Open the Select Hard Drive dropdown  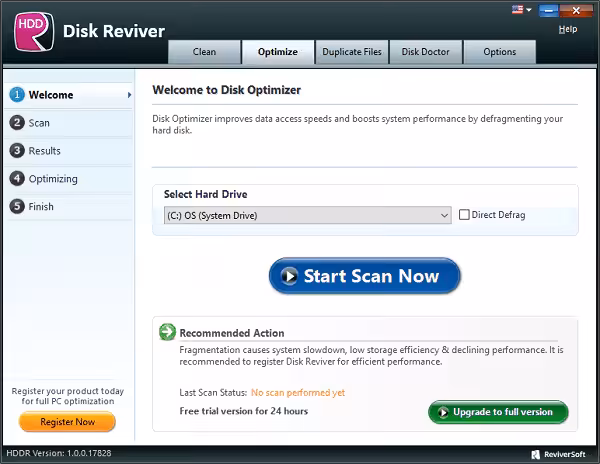point(308,215)
